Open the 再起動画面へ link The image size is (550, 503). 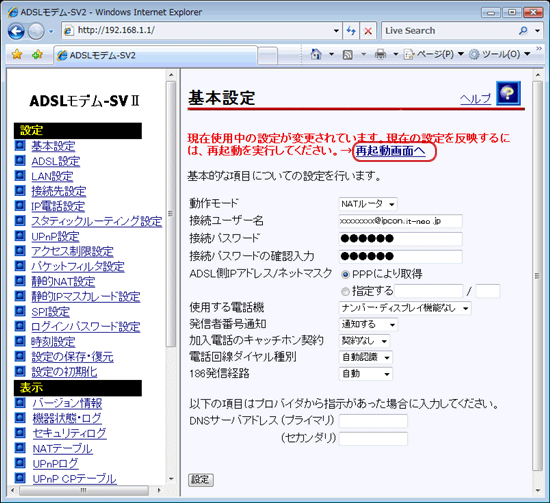click(390, 151)
